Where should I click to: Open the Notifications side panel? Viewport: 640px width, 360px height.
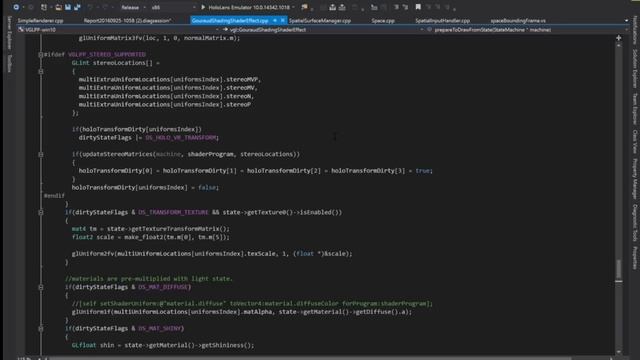(x=635, y=30)
